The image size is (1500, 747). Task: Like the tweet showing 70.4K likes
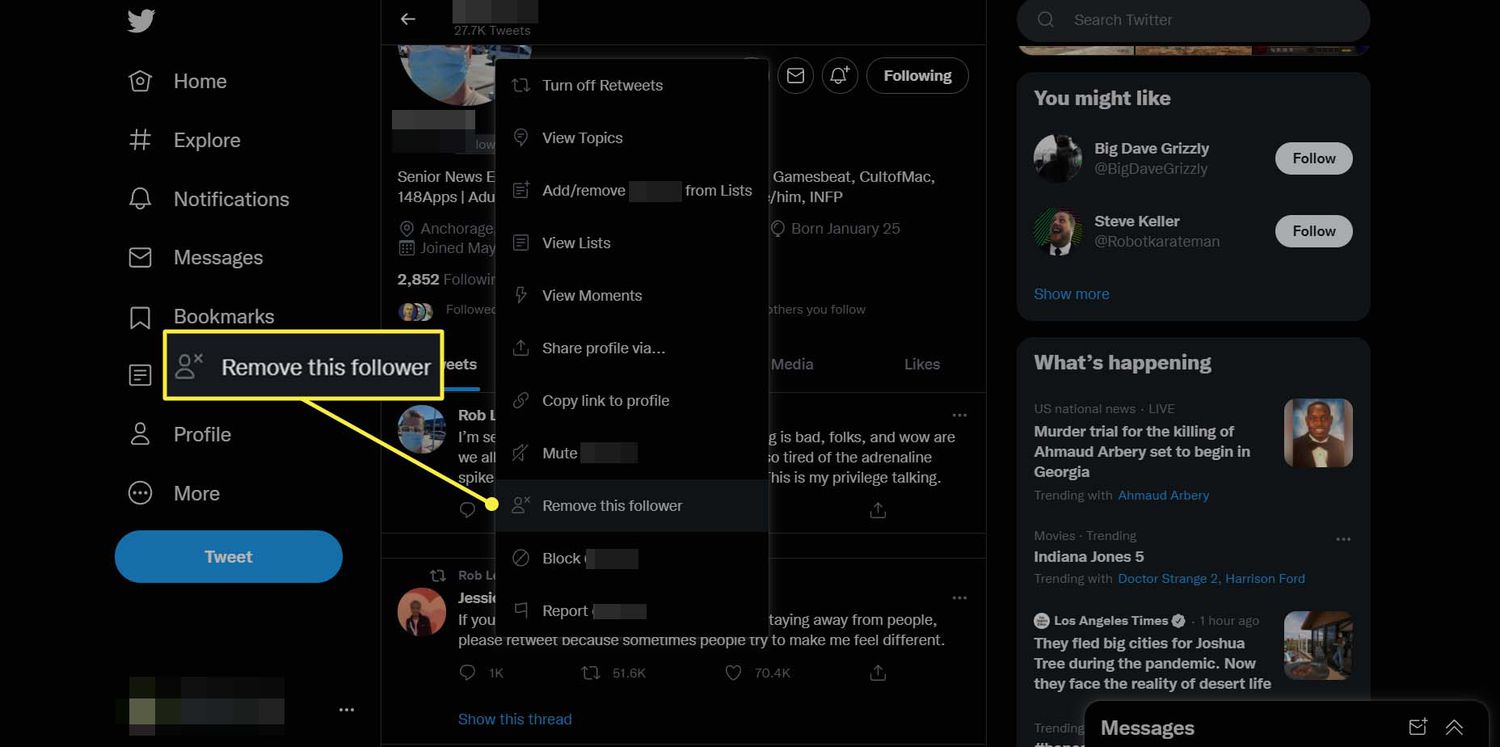(x=733, y=672)
